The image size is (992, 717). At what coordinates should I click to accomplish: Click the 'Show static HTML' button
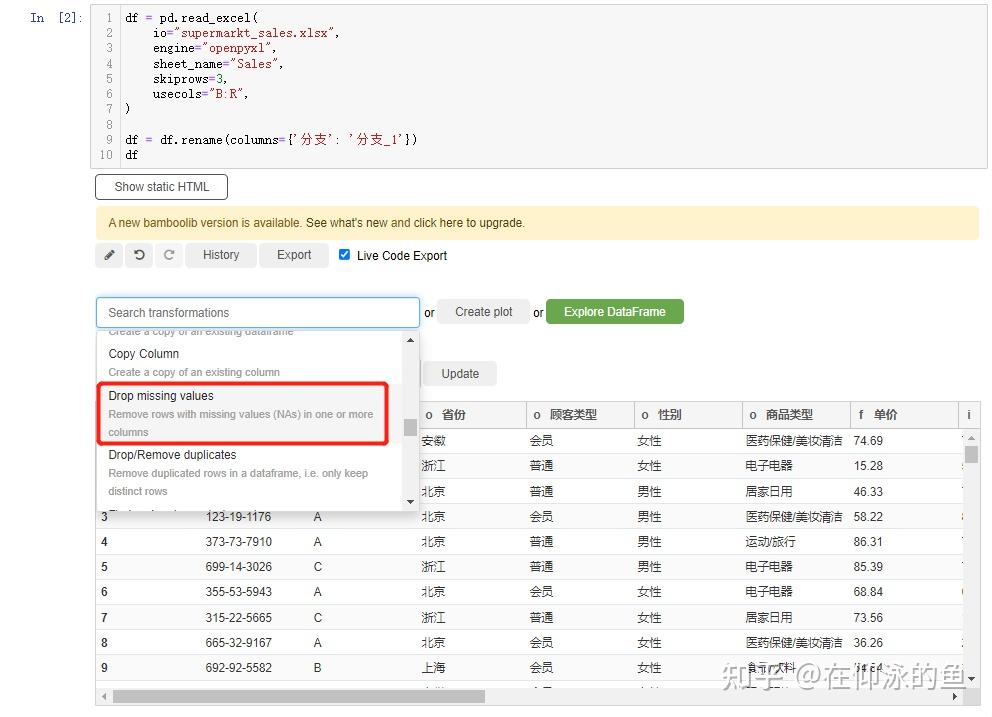coord(160,186)
